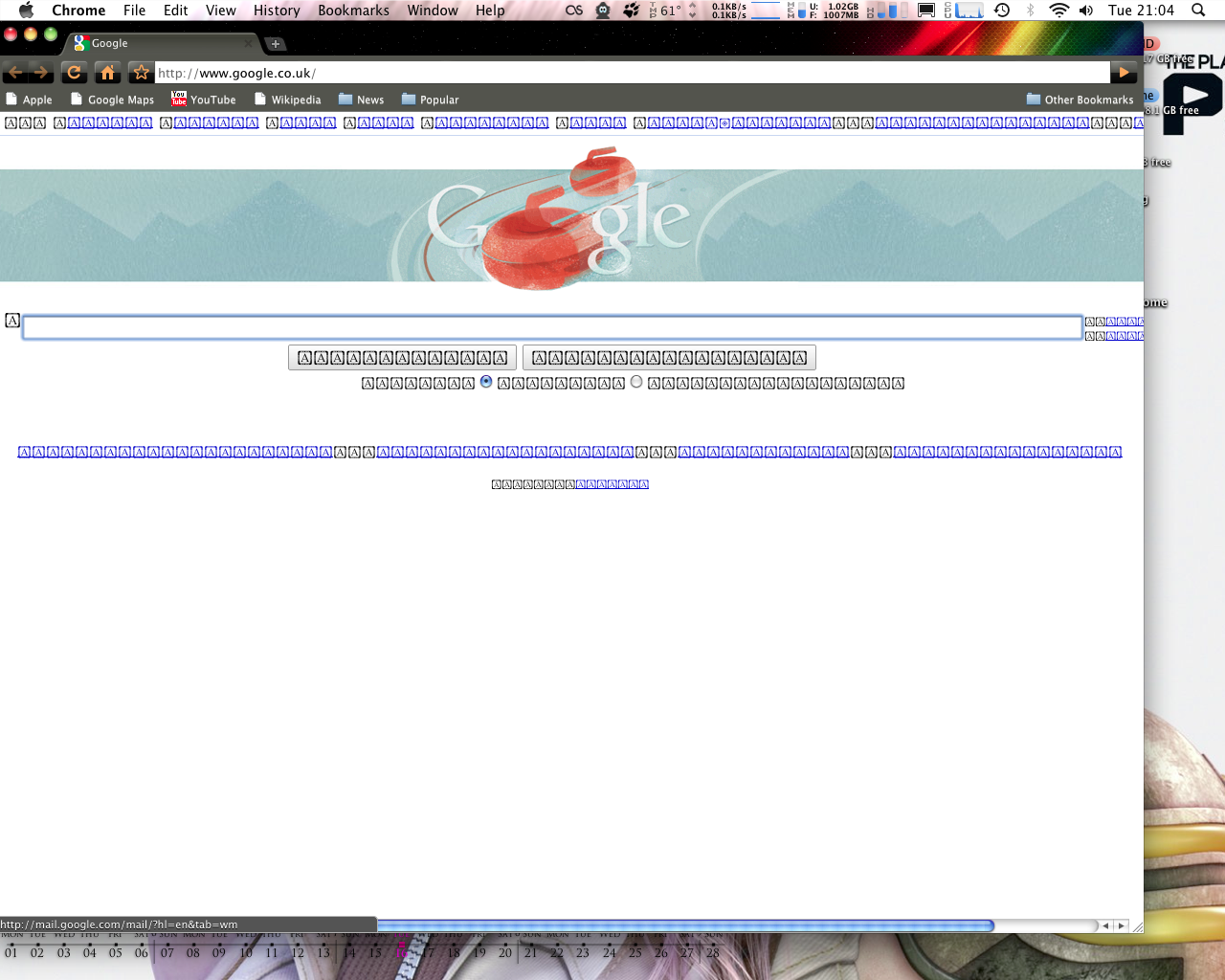Expand the Popular bookmarks folder

pos(430,100)
